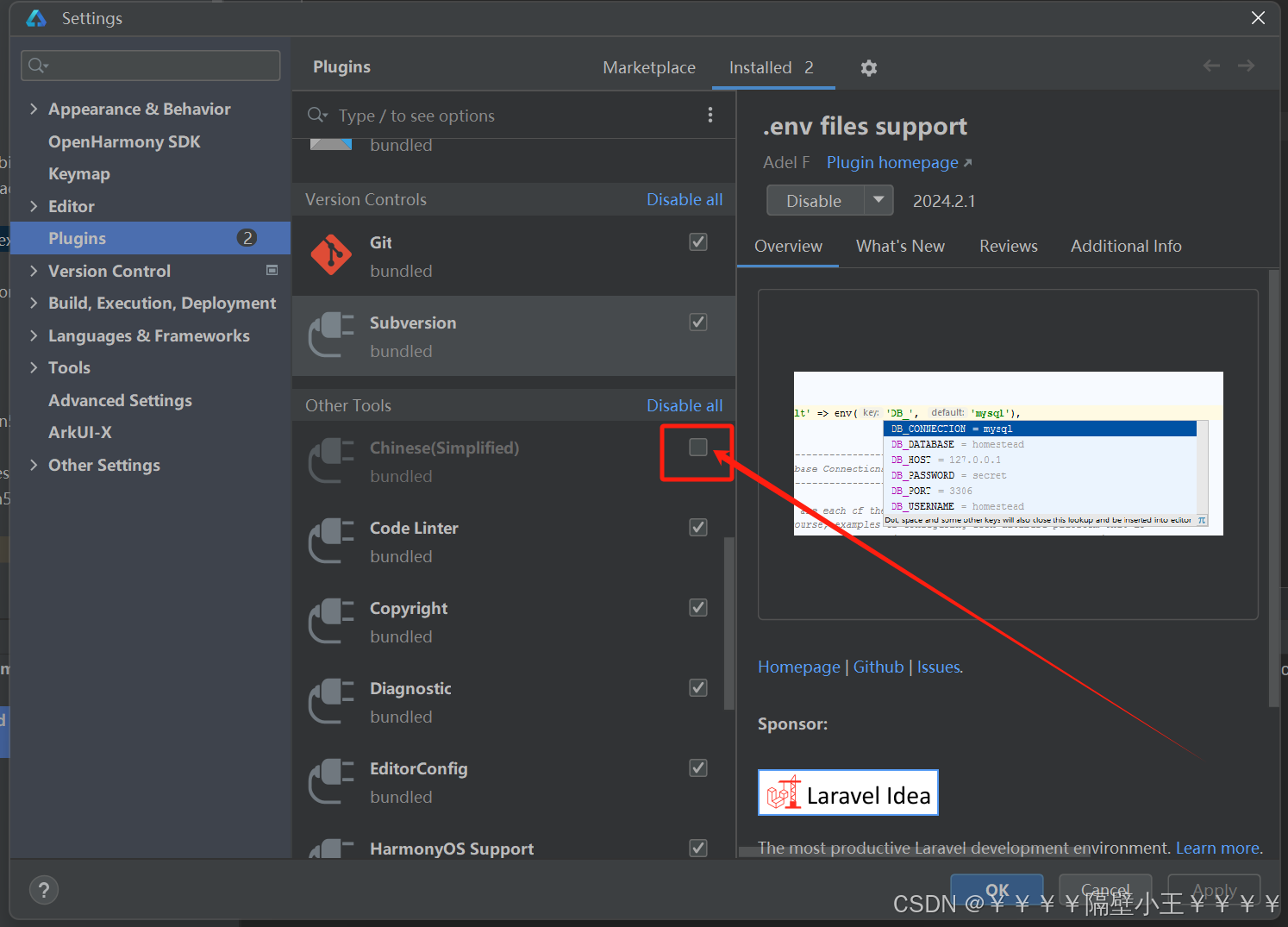Open help with the question mark icon
The width and height of the screenshot is (1288, 927).
tap(44, 890)
